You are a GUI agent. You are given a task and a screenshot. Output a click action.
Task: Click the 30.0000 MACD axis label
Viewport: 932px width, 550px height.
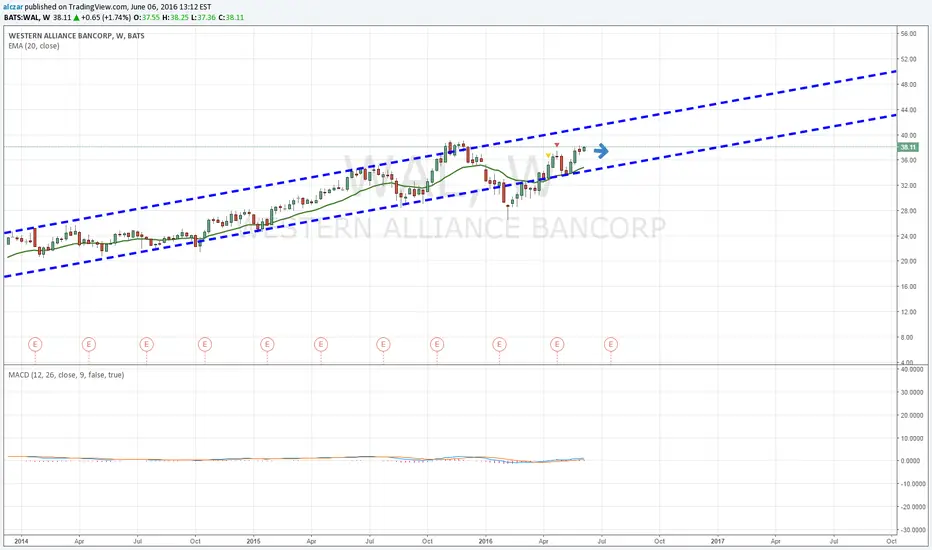(x=913, y=392)
